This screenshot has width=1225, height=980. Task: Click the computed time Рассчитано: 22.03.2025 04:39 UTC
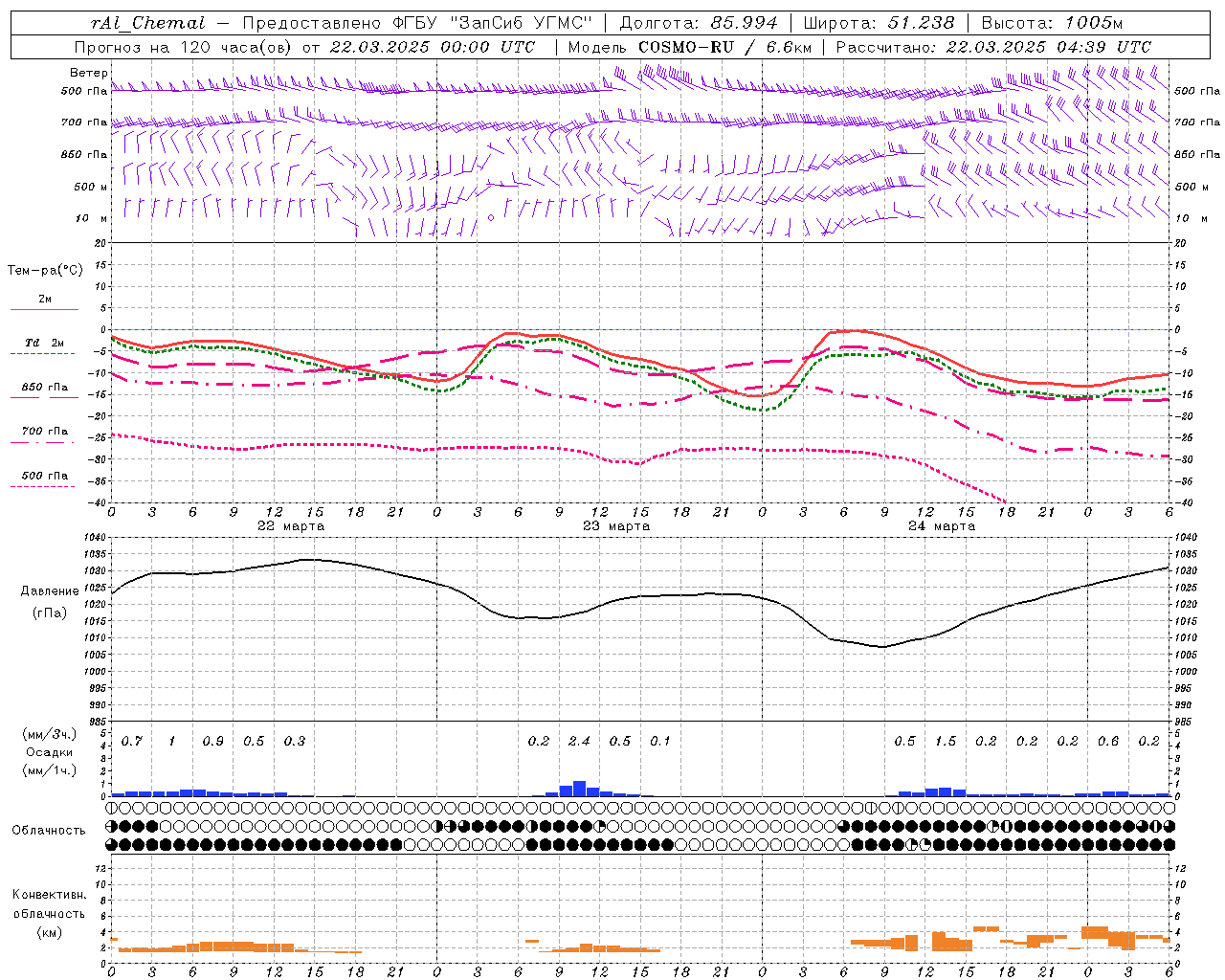point(993,47)
